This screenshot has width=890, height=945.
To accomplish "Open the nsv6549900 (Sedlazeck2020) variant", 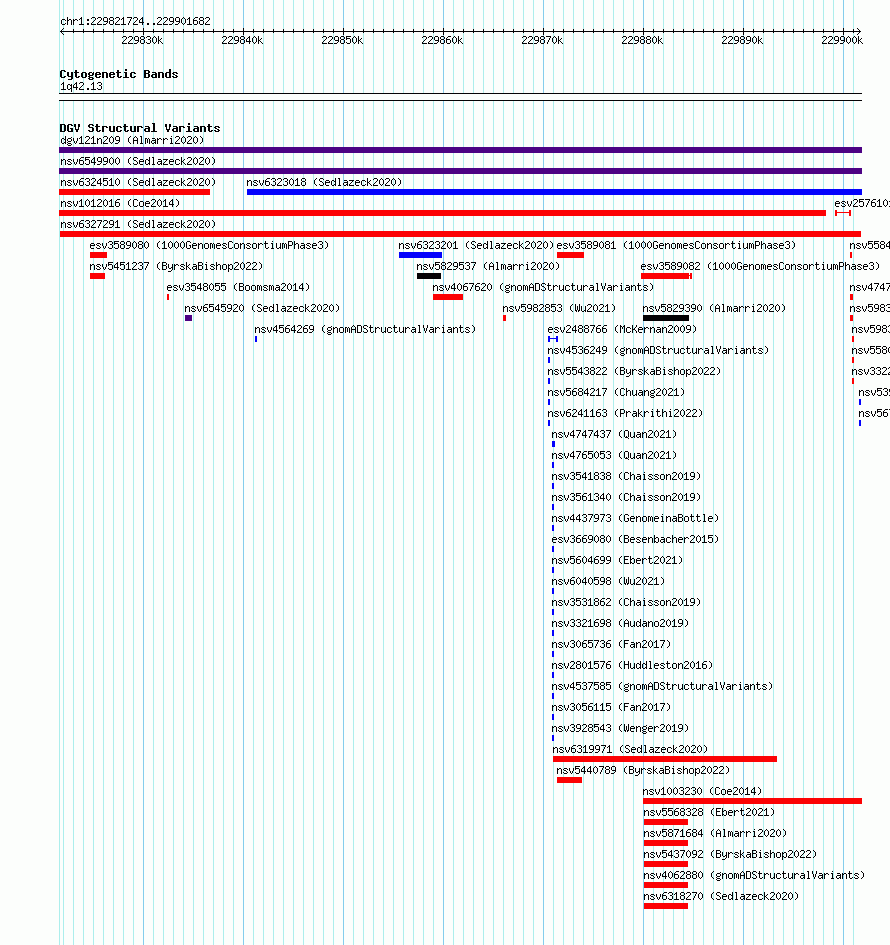I will (138, 162).
